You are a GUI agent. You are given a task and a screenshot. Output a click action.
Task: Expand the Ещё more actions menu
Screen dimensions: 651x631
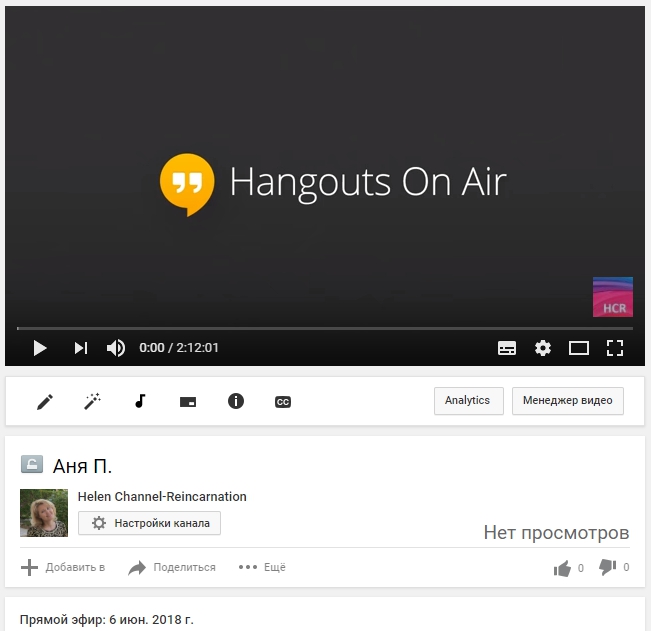point(262,567)
